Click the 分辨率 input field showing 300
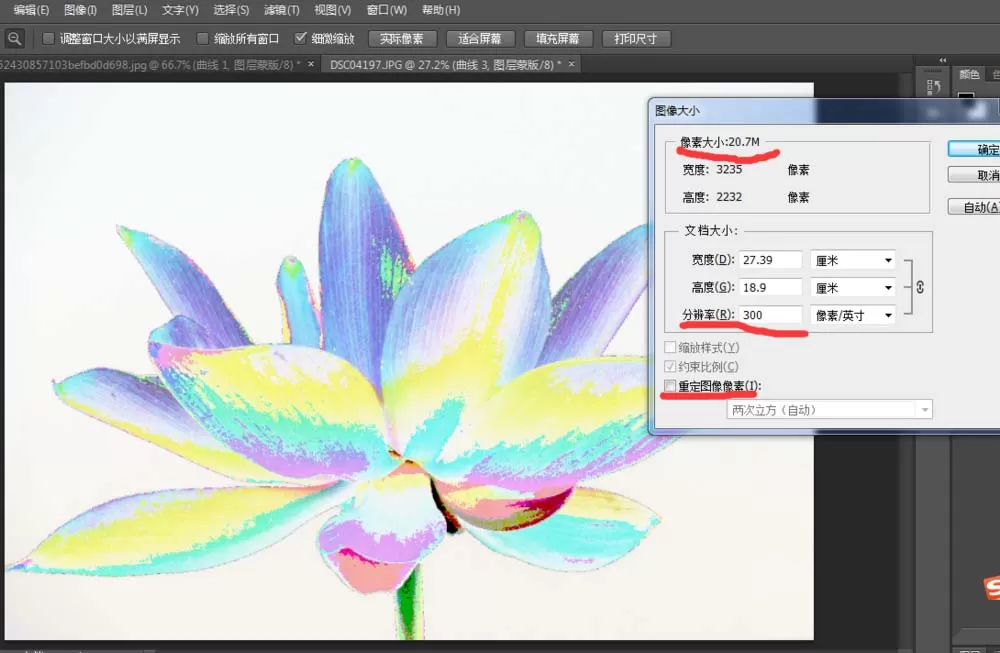The height and width of the screenshot is (653, 1000). pos(770,315)
